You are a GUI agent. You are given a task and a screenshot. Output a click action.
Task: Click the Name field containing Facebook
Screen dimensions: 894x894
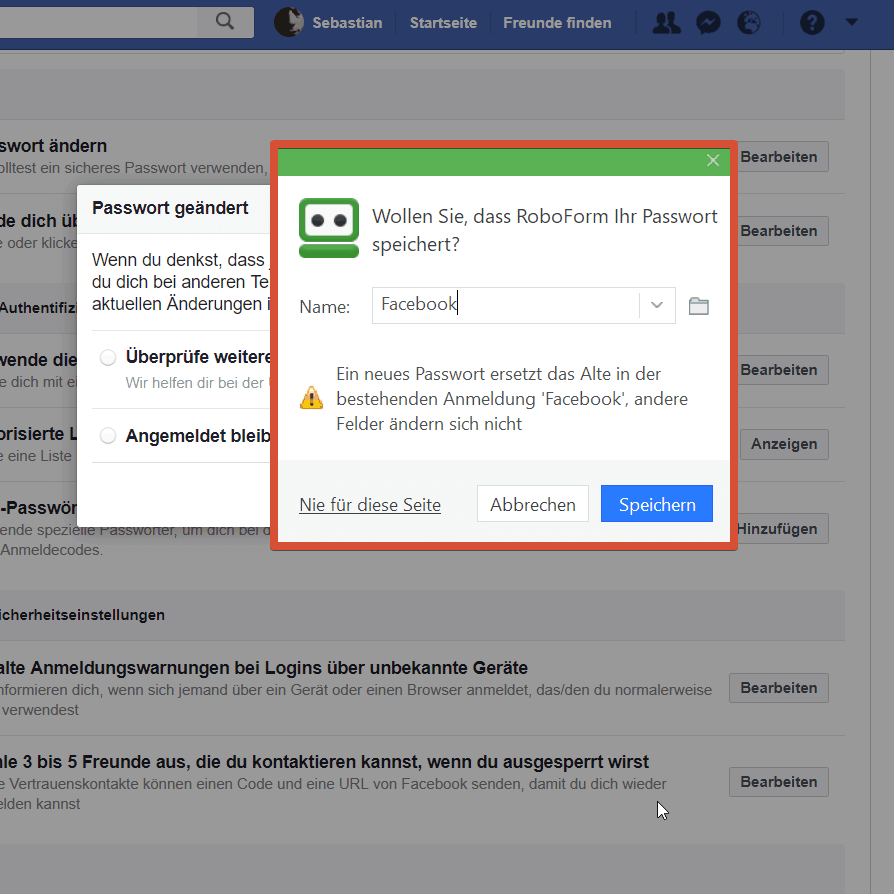coord(505,305)
